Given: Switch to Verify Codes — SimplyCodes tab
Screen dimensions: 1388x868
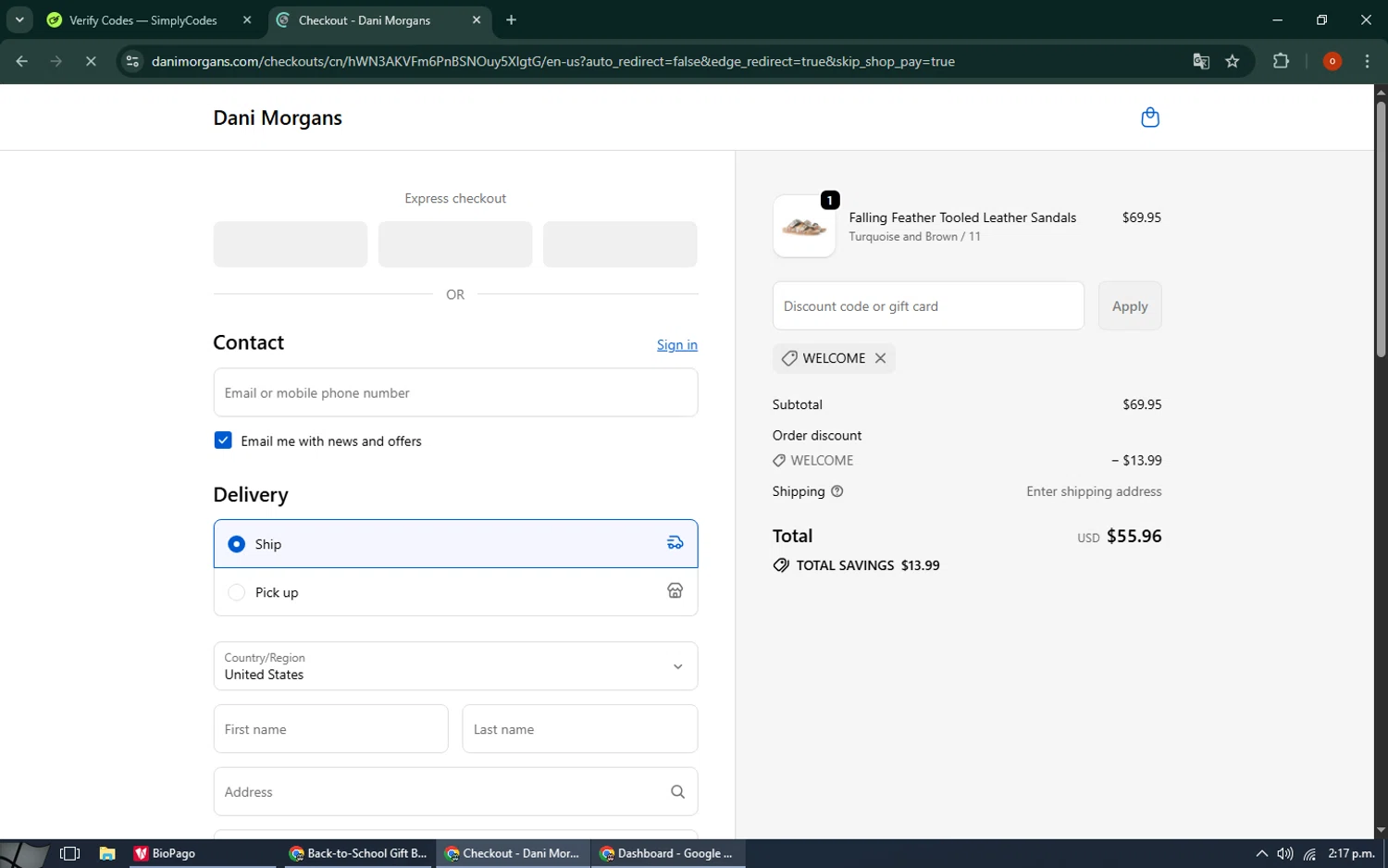Looking at the screenshot, I should tap(143, 20).
